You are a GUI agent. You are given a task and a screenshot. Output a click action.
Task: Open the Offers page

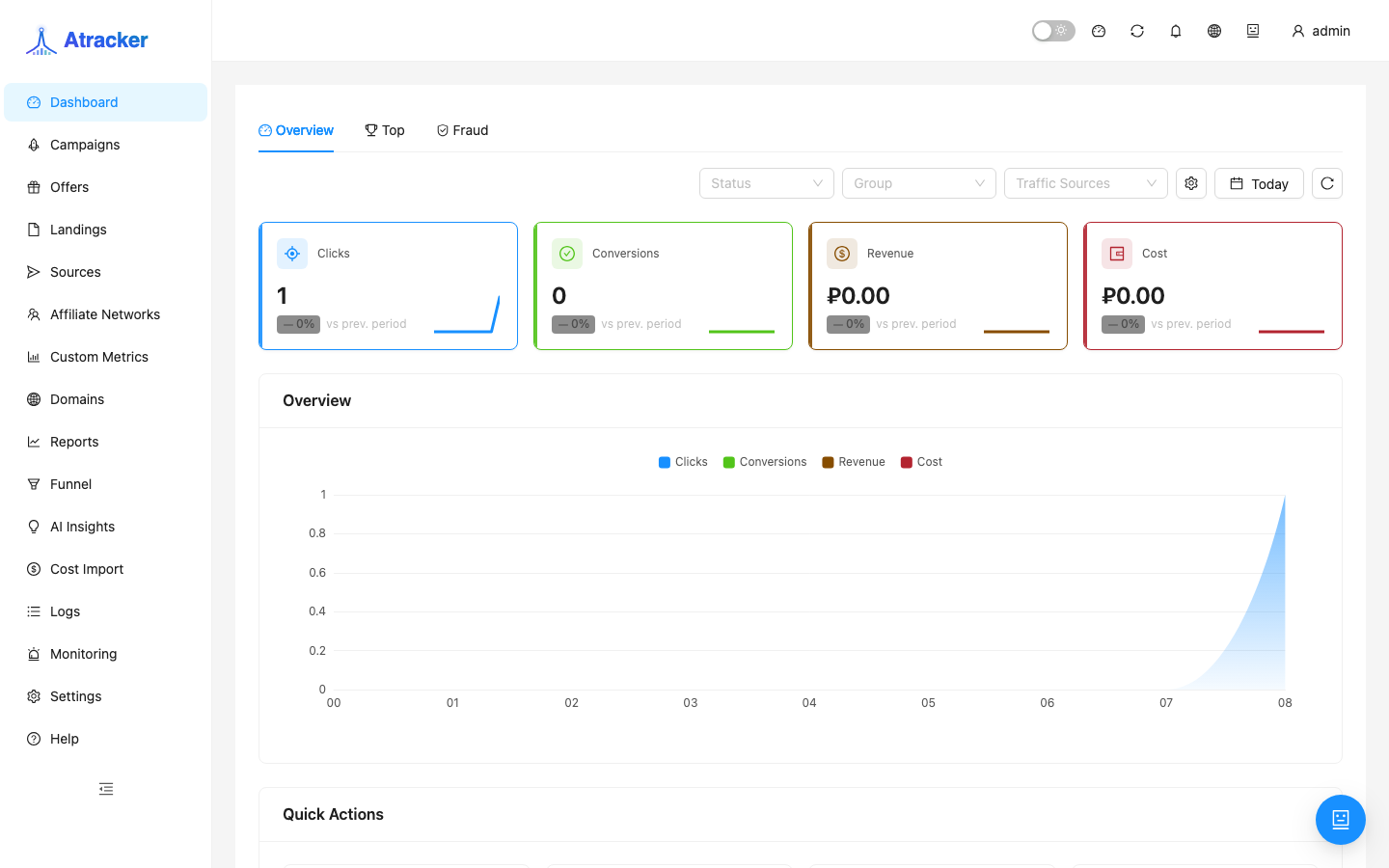tap(106, 187)
